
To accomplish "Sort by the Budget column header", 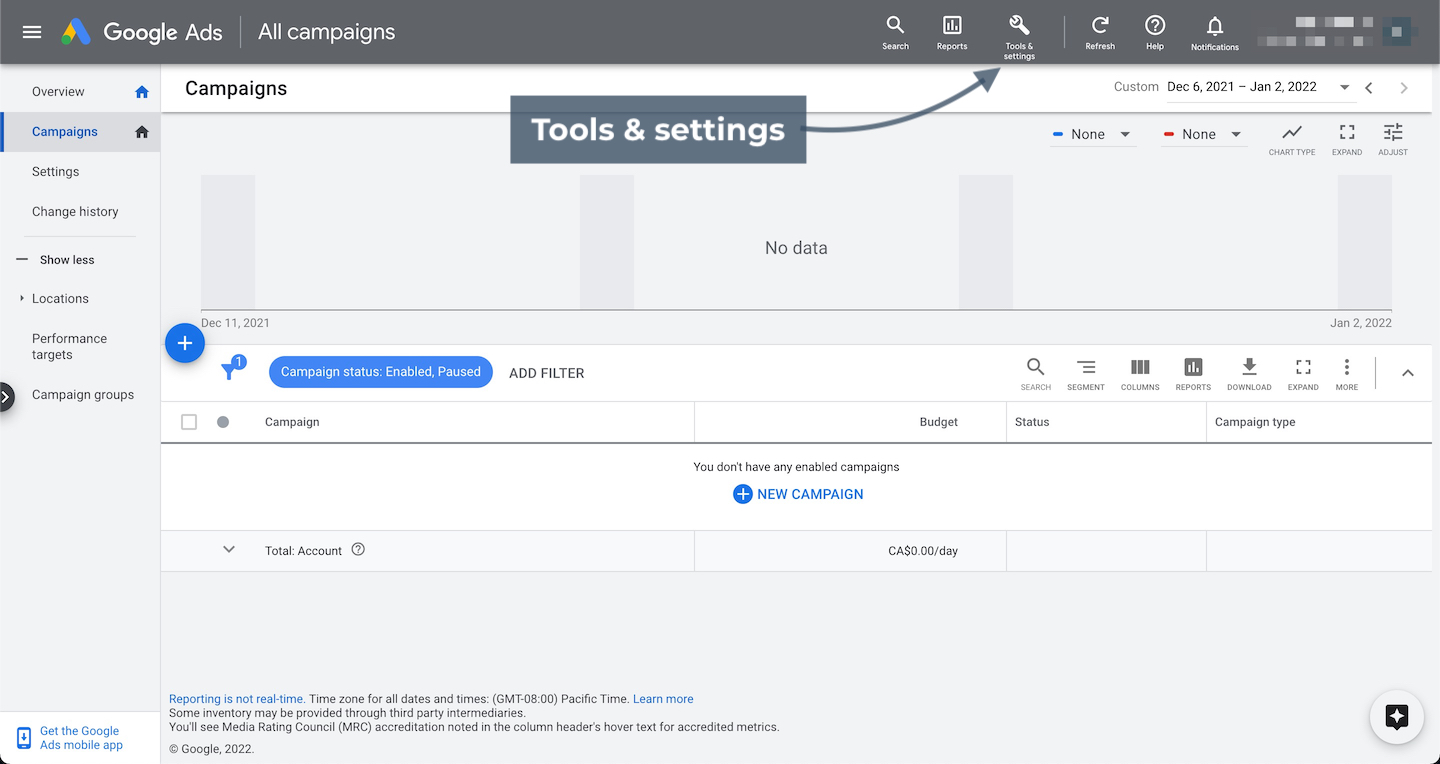I will point(938,422).
